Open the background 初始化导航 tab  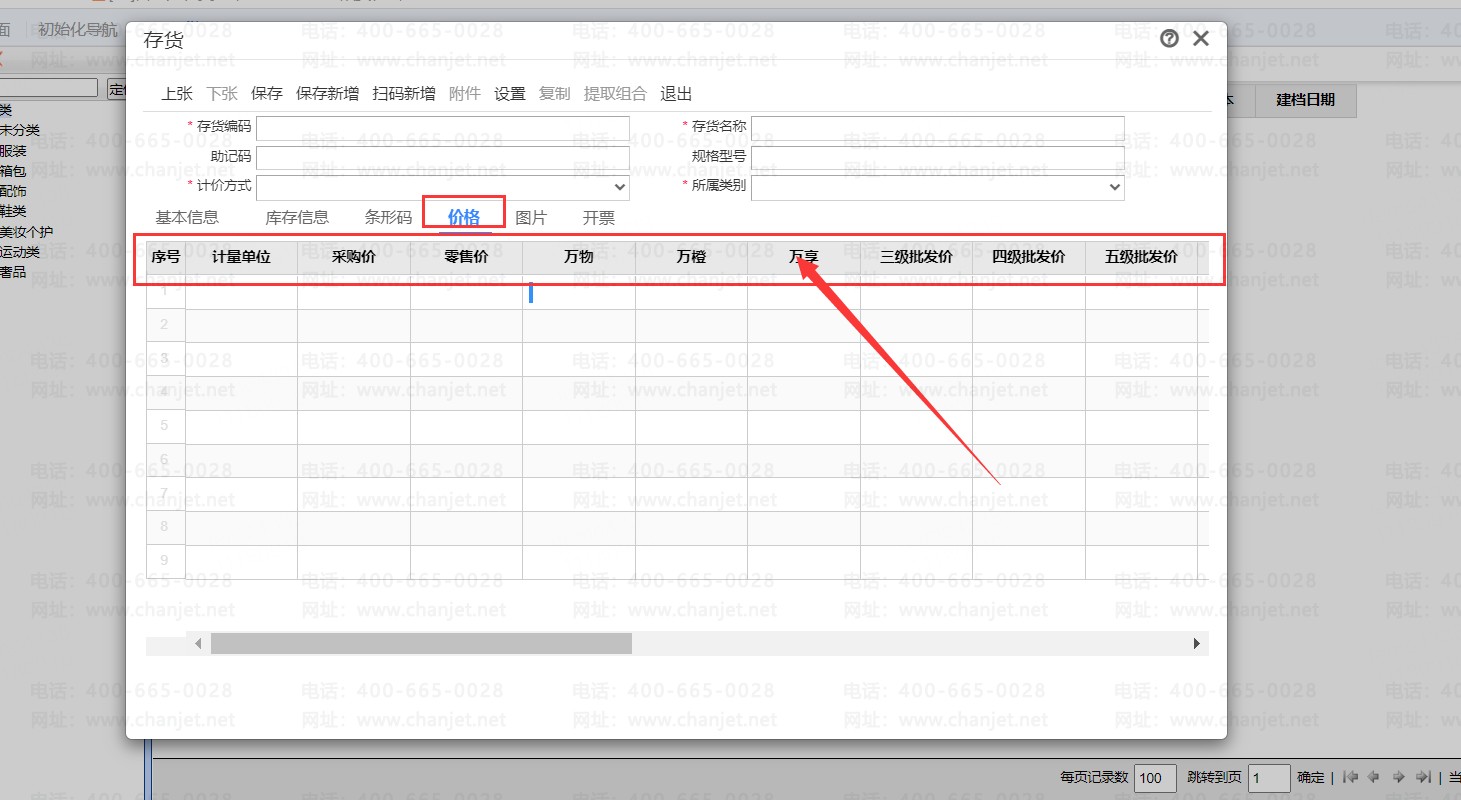(x=77, y=29)
